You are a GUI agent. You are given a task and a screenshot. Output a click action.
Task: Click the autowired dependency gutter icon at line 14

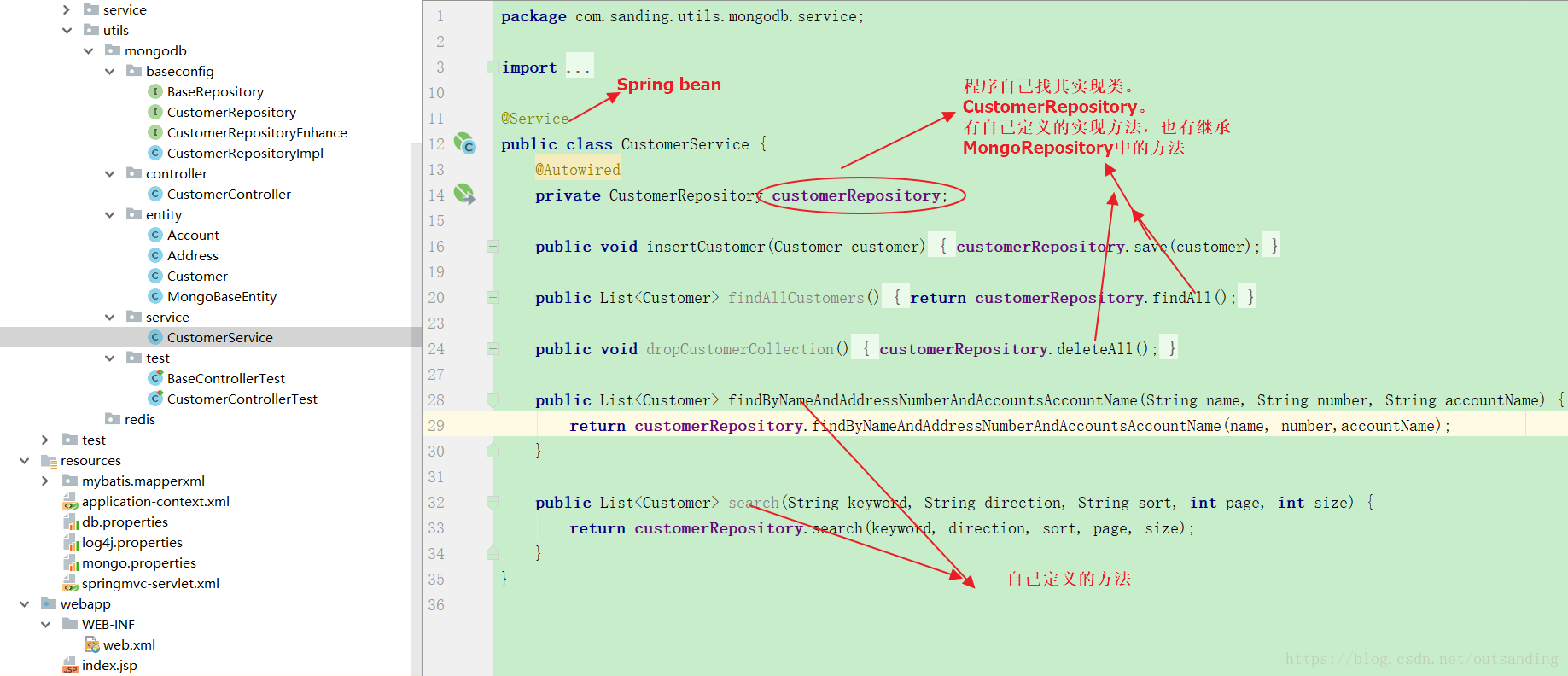[x=464, y=195]
